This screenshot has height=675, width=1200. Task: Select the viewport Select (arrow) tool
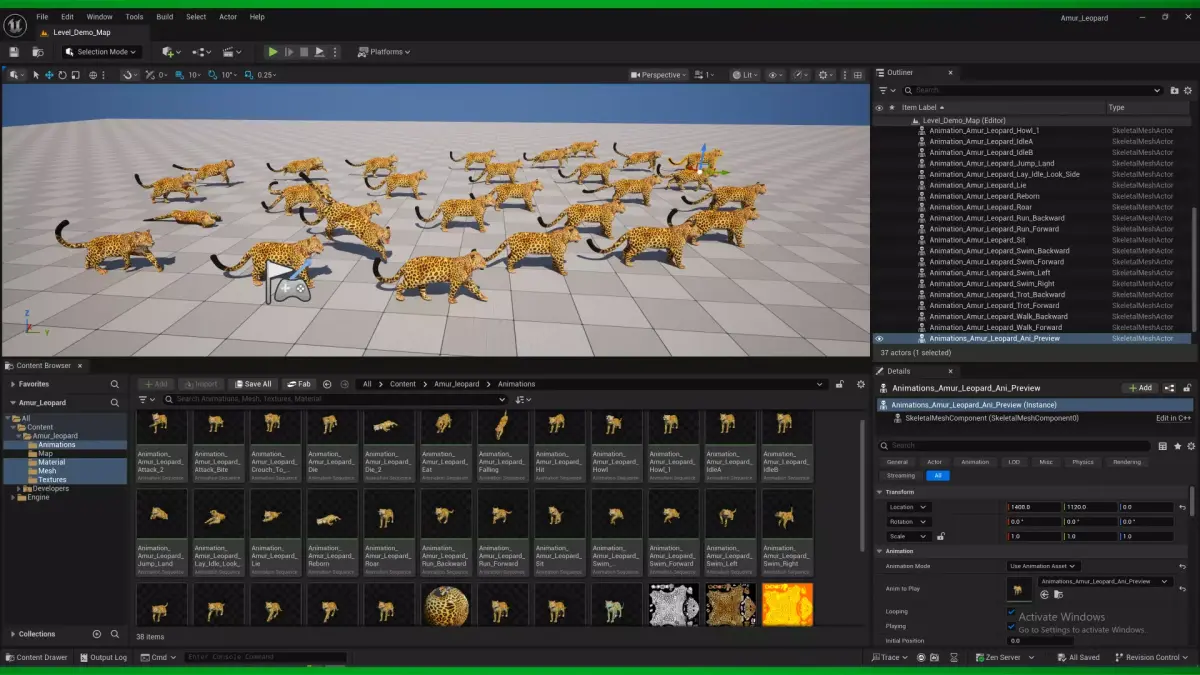click(36, 75)
